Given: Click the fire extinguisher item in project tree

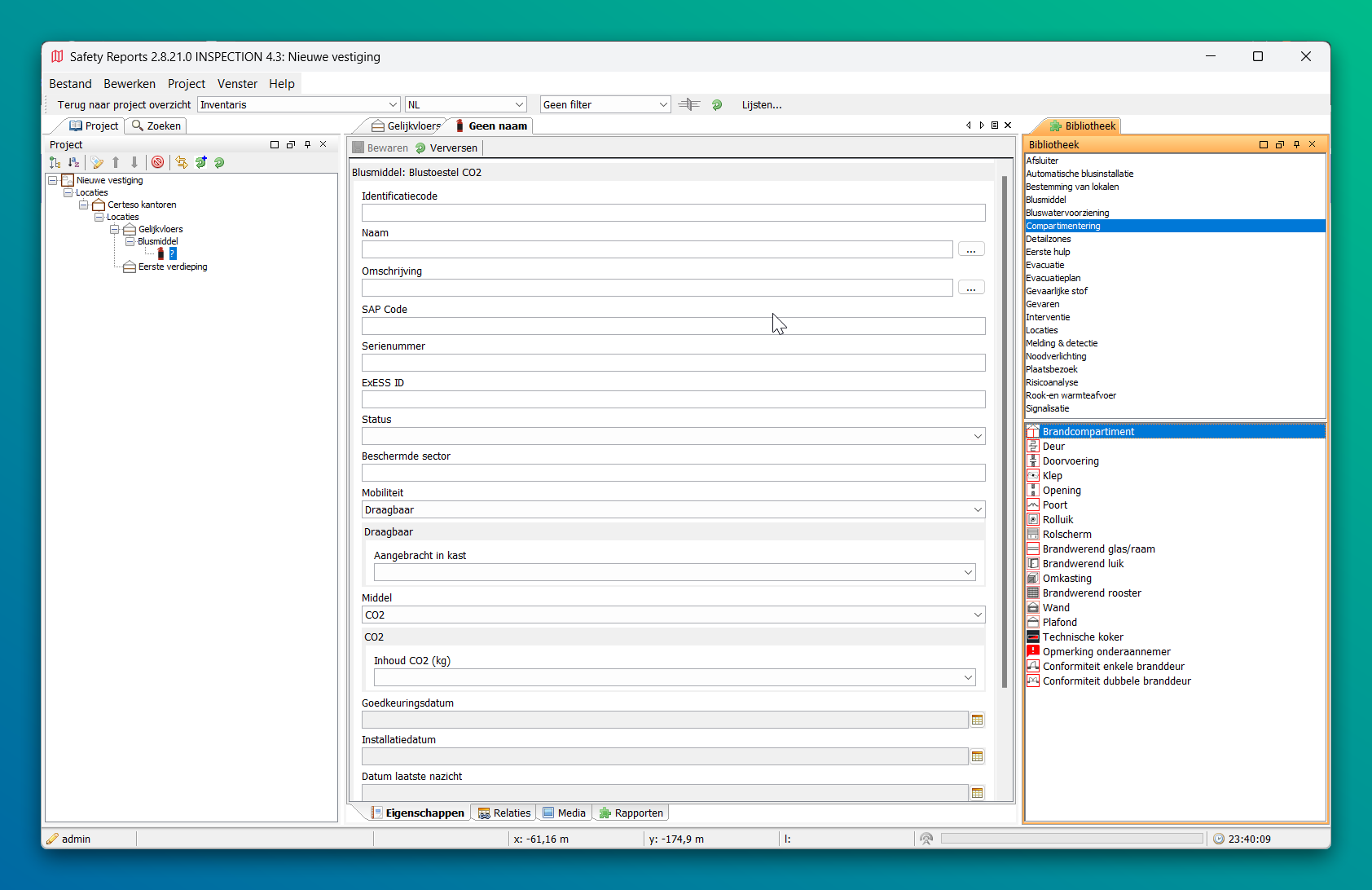Looking at the screenshot, I should click(x=161, y=254).
